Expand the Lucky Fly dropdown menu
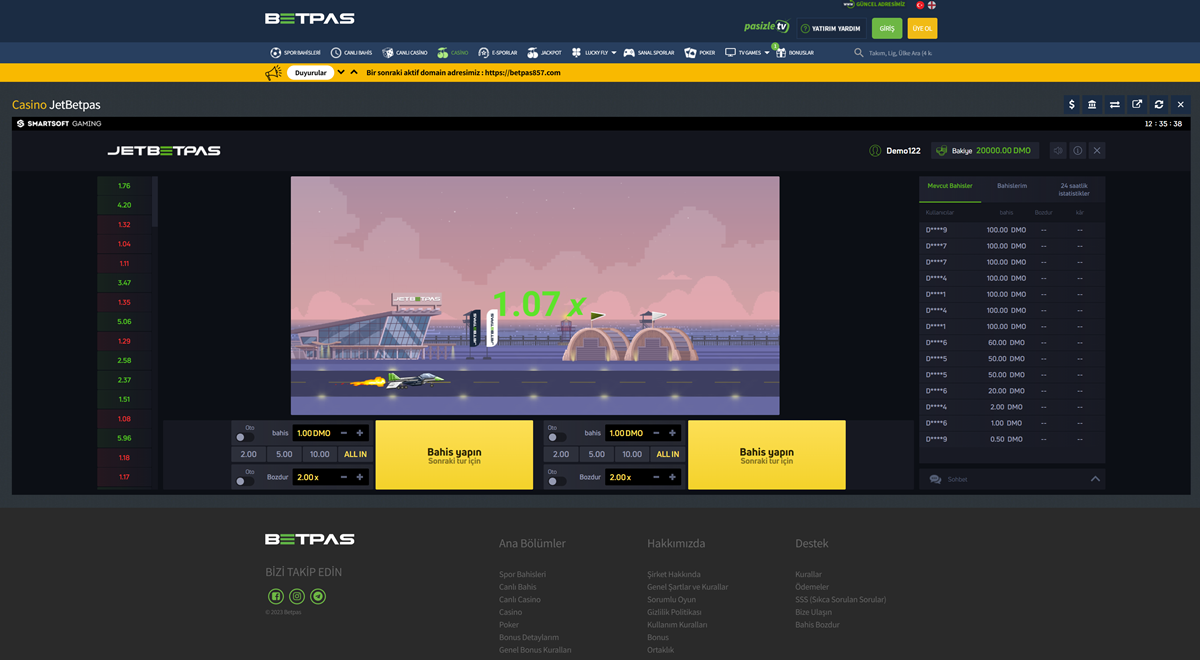 point(614,53)
